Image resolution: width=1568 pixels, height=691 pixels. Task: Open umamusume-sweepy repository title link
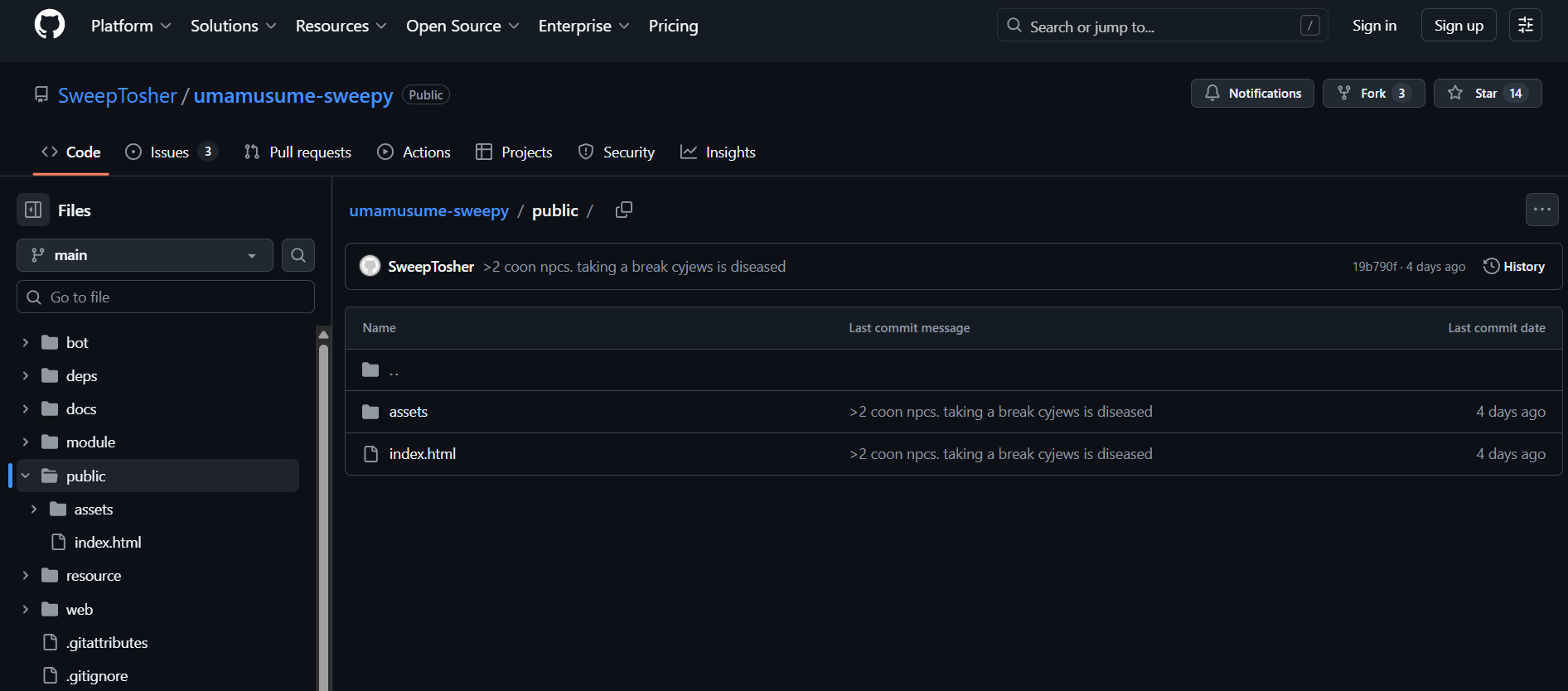point(293,95)
